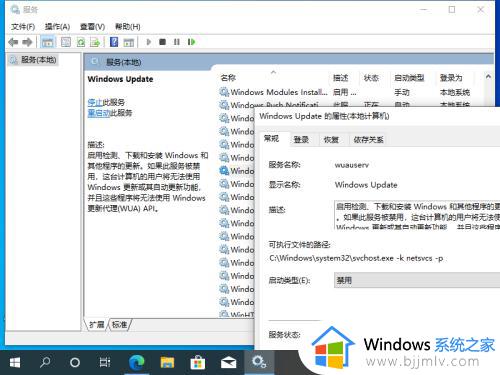
Task: Click the Export List toolbar icon
Action: tap(95, 42)
